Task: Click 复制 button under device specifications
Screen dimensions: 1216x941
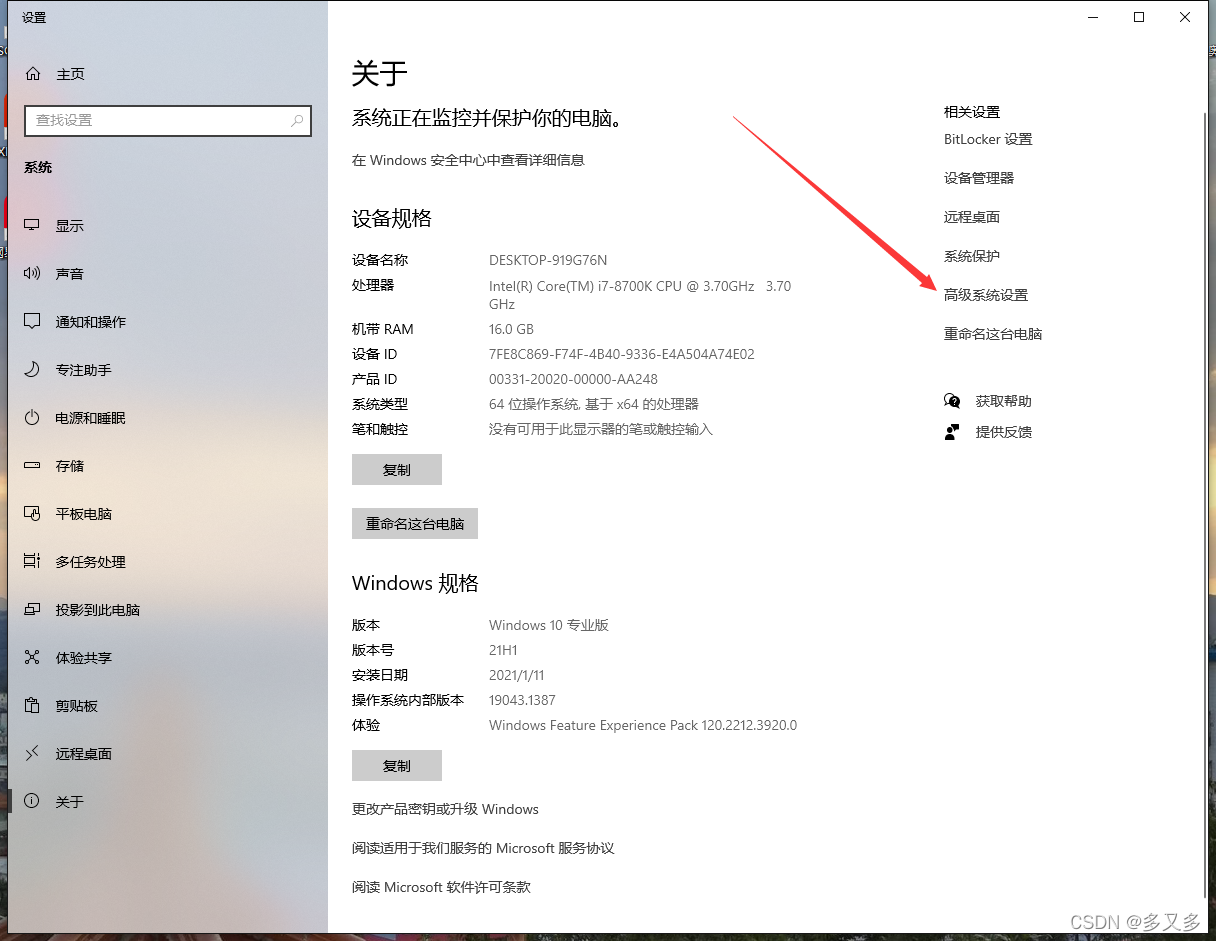Action: pos(397,470)
